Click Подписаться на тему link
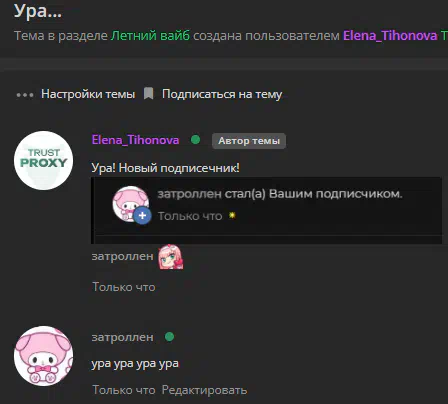 222,94
